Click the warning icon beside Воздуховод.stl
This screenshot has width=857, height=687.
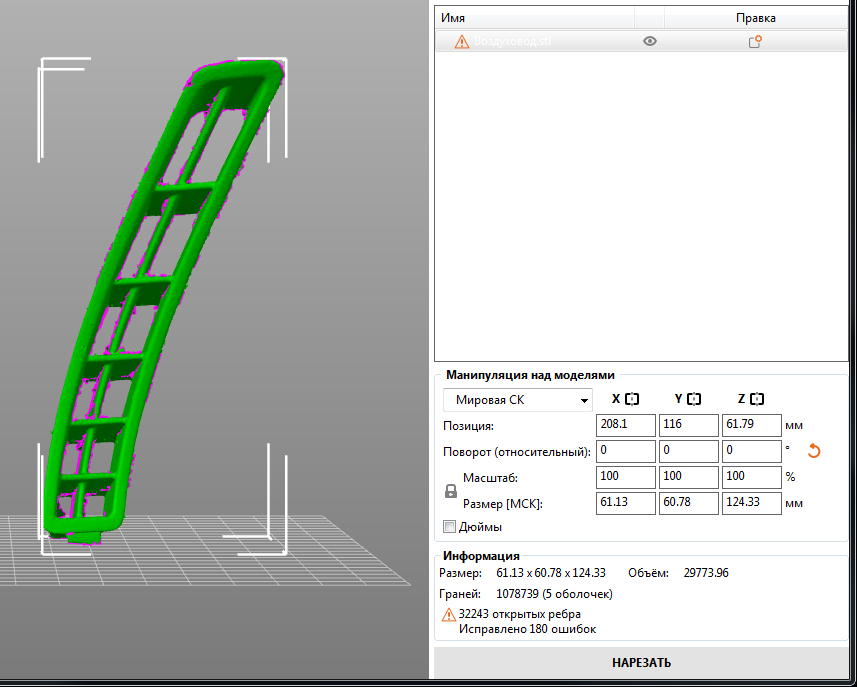[x=461, y=42]
